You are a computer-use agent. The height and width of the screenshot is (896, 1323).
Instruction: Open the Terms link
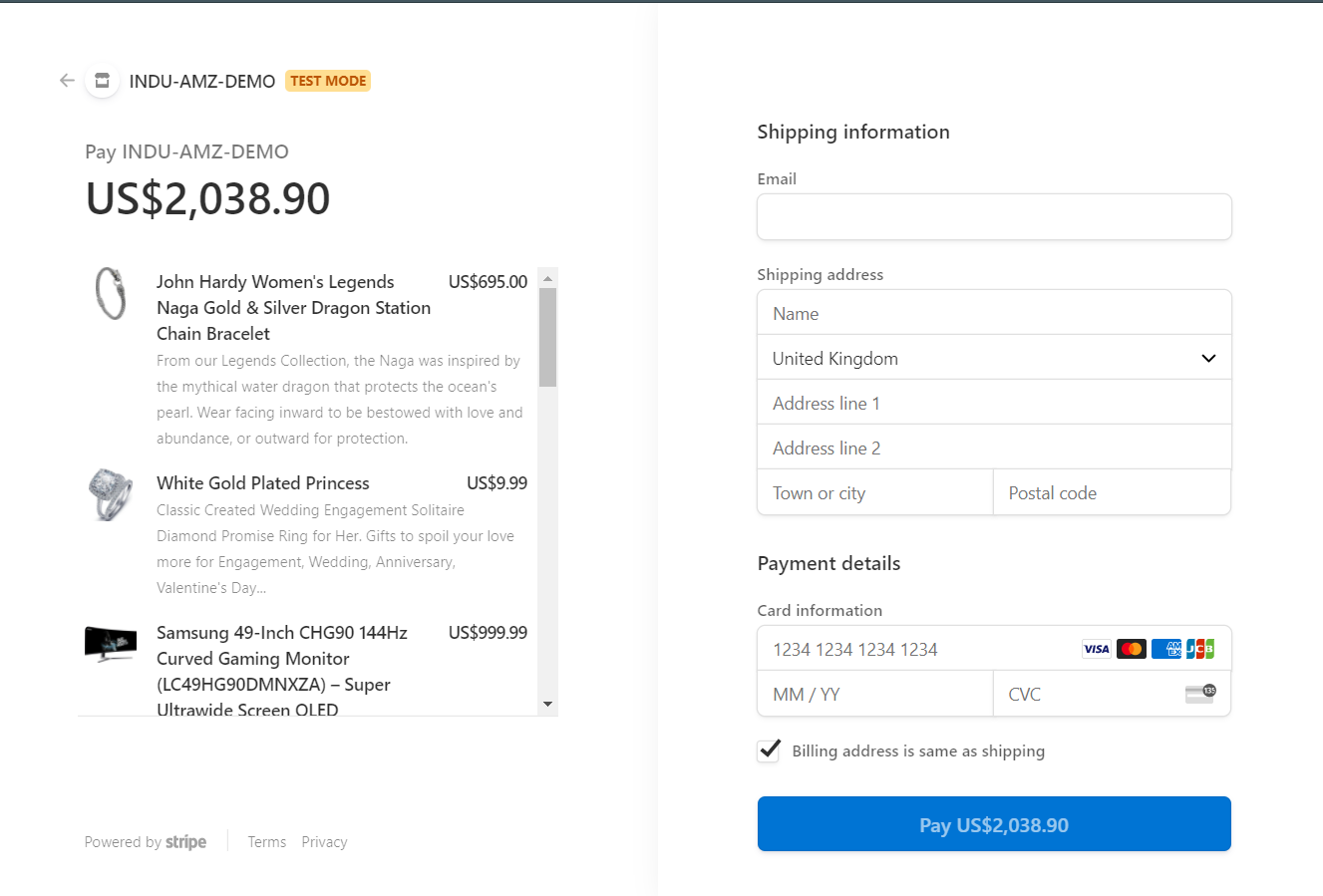(266, 841)
